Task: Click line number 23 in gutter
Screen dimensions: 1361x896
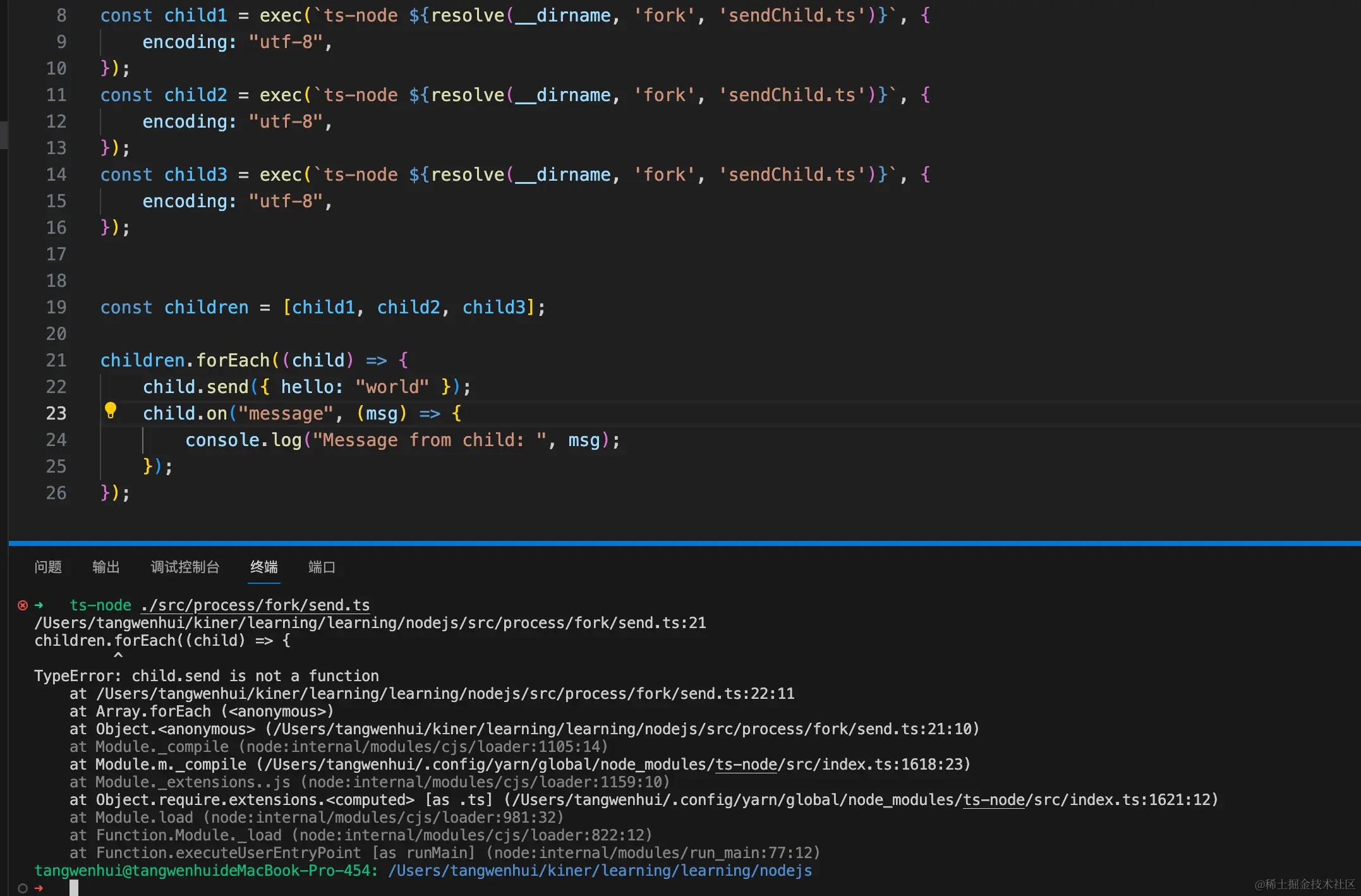Action: tap(56, 413)
